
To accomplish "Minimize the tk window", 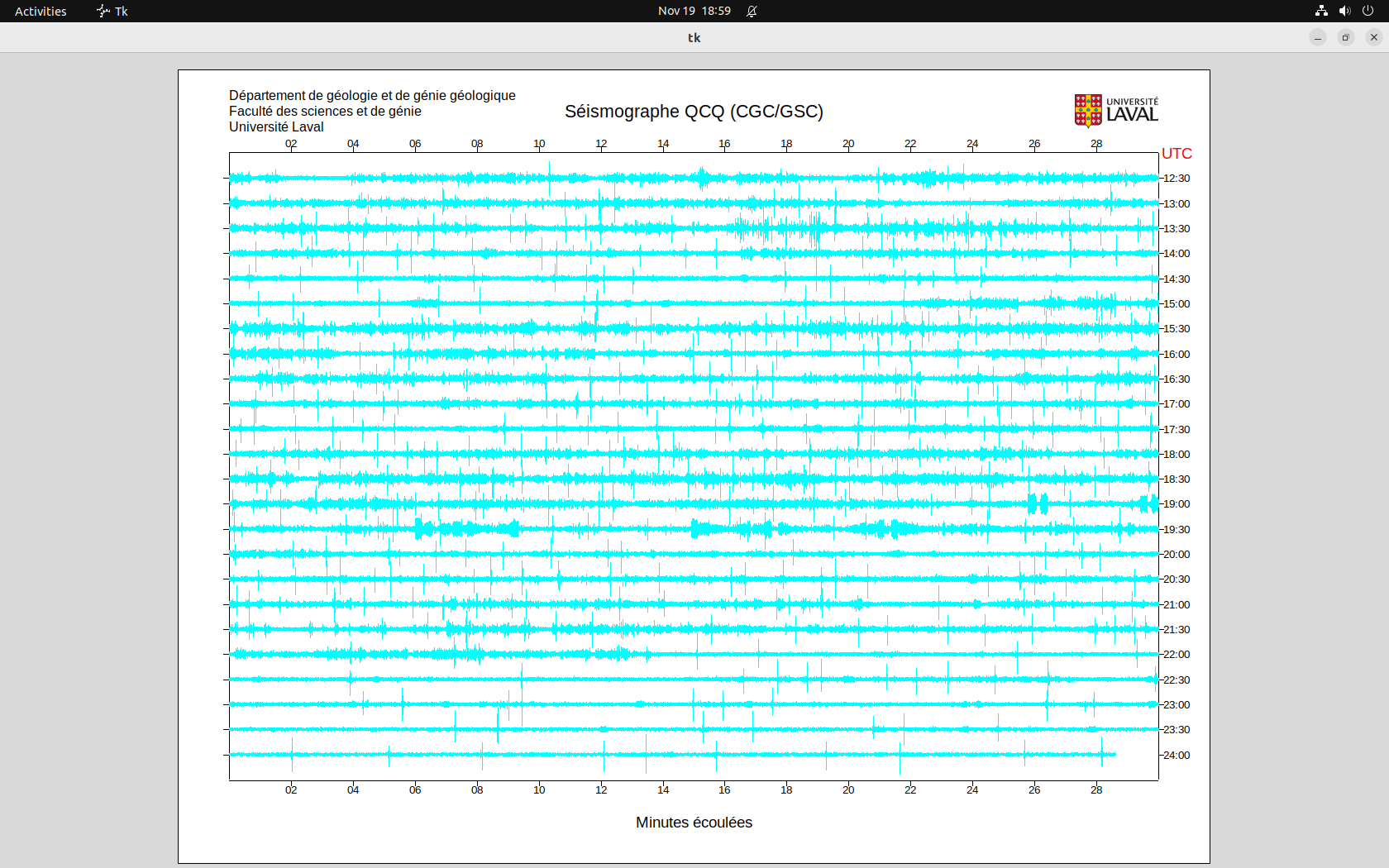I will point(1318,37).
